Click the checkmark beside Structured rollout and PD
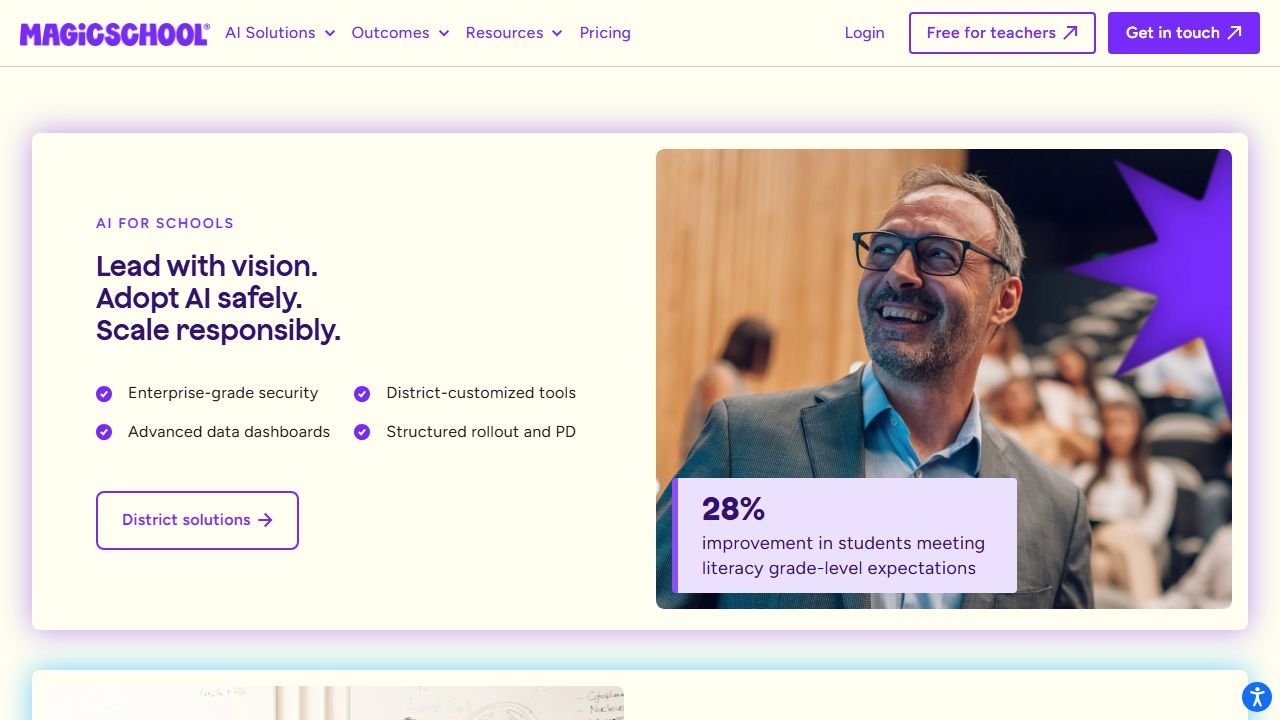The image size is (1280, 720). click(362, 432)
